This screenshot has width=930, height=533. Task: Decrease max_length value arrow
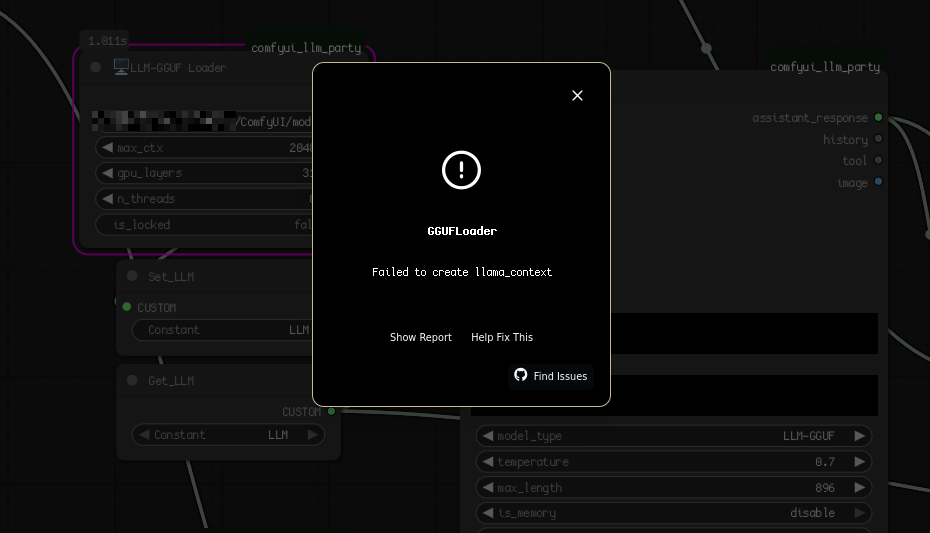(x=488, y=487)
